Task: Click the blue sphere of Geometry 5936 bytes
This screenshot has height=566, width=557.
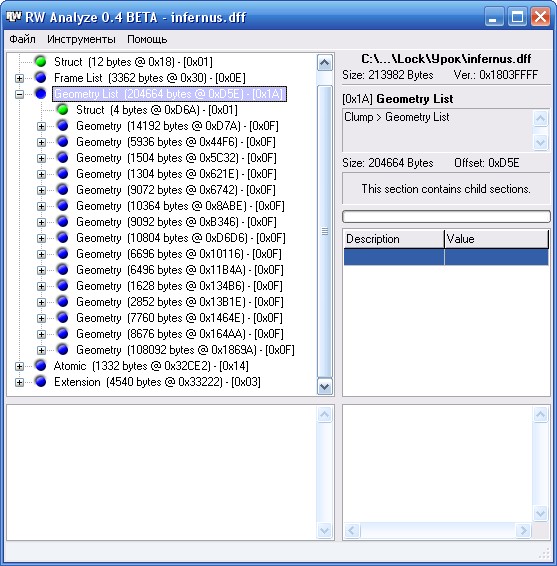Action: 63,142
